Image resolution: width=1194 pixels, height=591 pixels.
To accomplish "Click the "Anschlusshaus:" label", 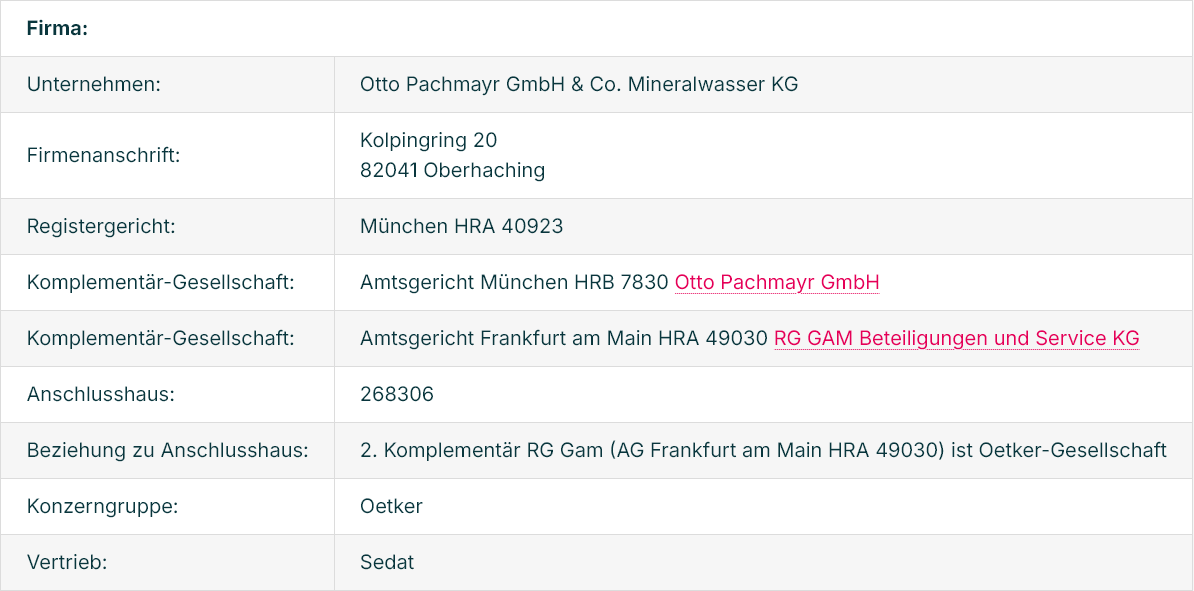I will [101, 395].
